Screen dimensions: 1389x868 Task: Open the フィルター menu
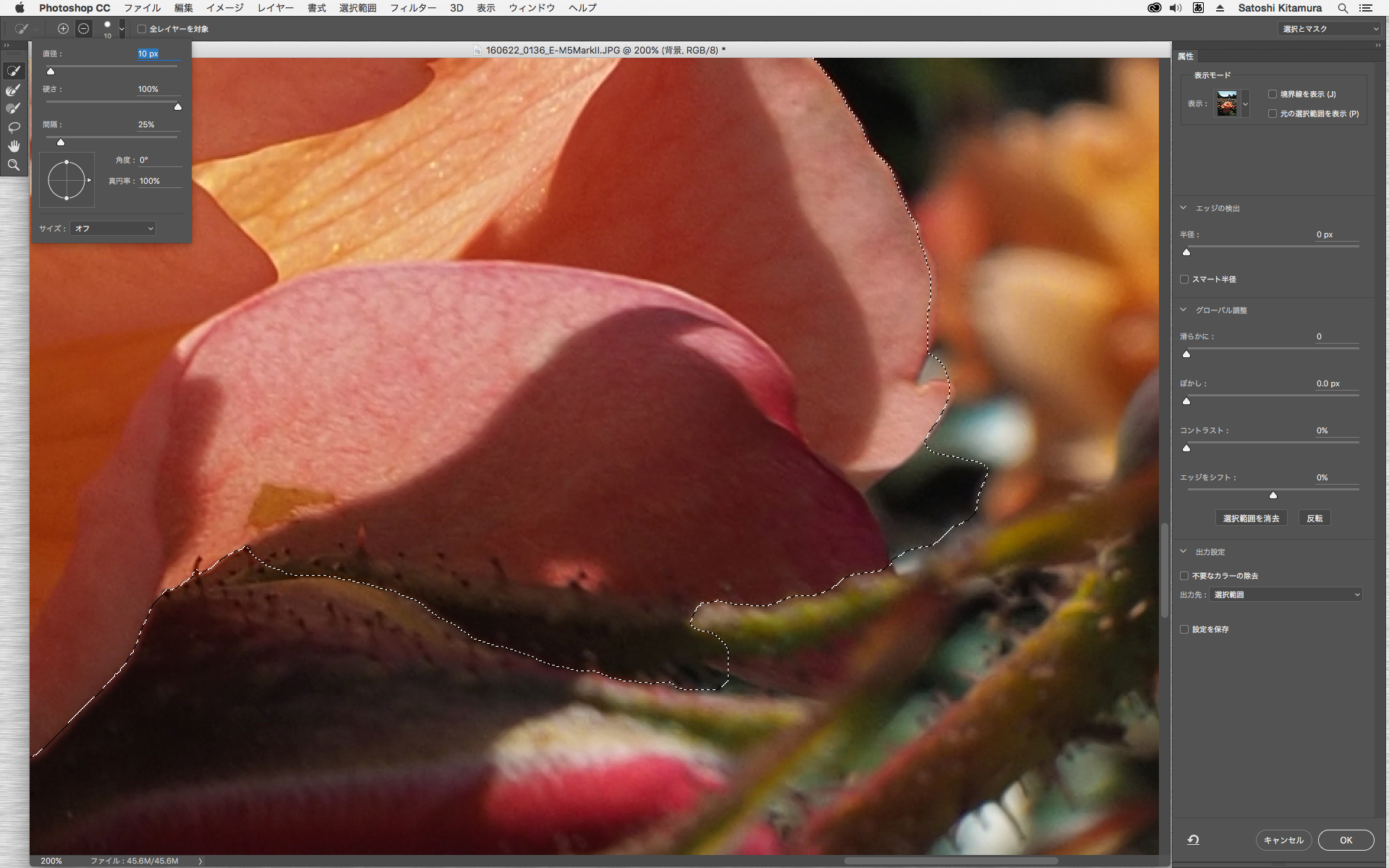412,8
